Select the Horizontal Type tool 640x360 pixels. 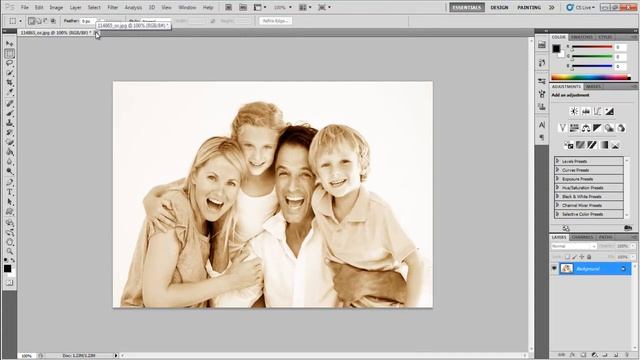click(x=9, y=192)
